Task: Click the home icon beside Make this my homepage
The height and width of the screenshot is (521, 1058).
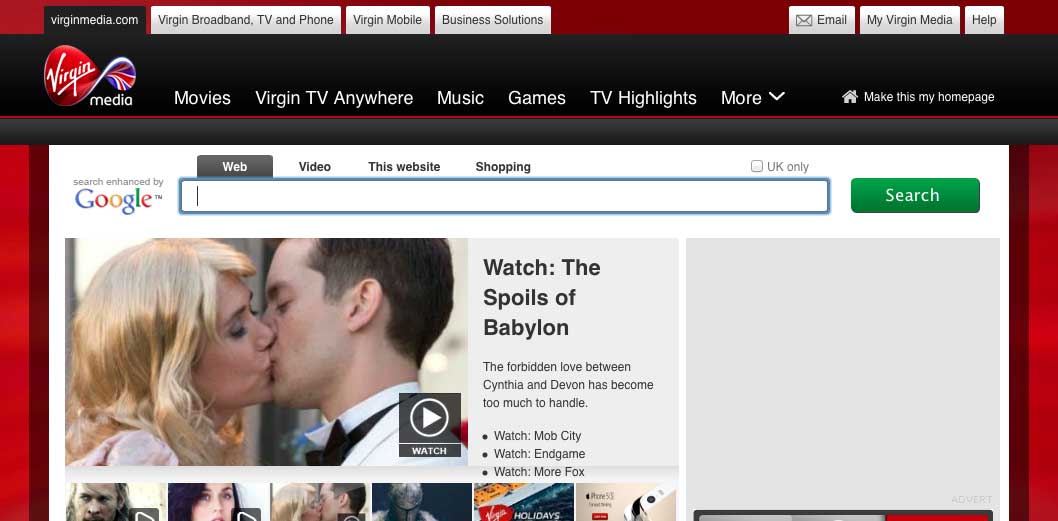Action: tap(850, 97)
